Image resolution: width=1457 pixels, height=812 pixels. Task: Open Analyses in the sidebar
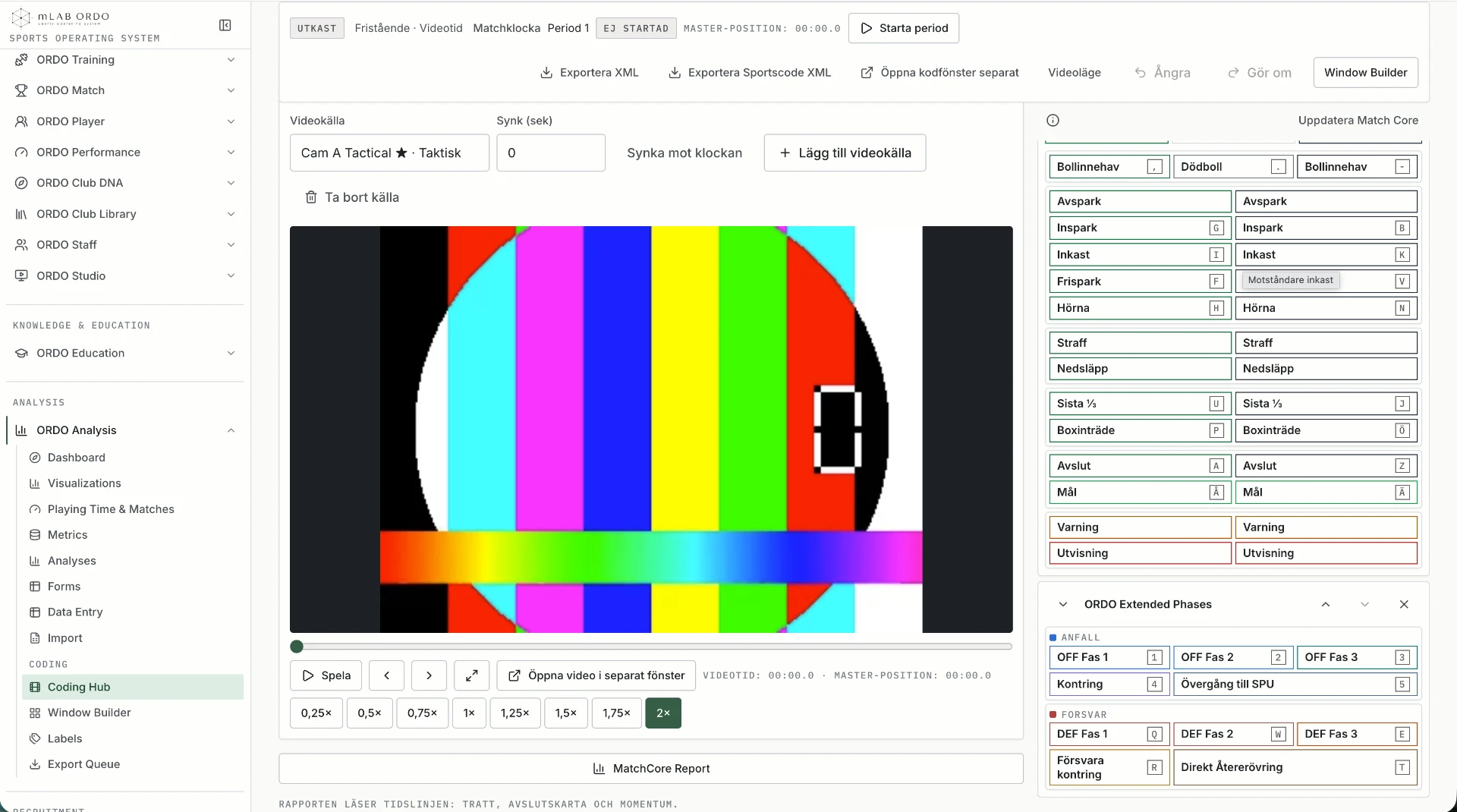click(133, 561)
